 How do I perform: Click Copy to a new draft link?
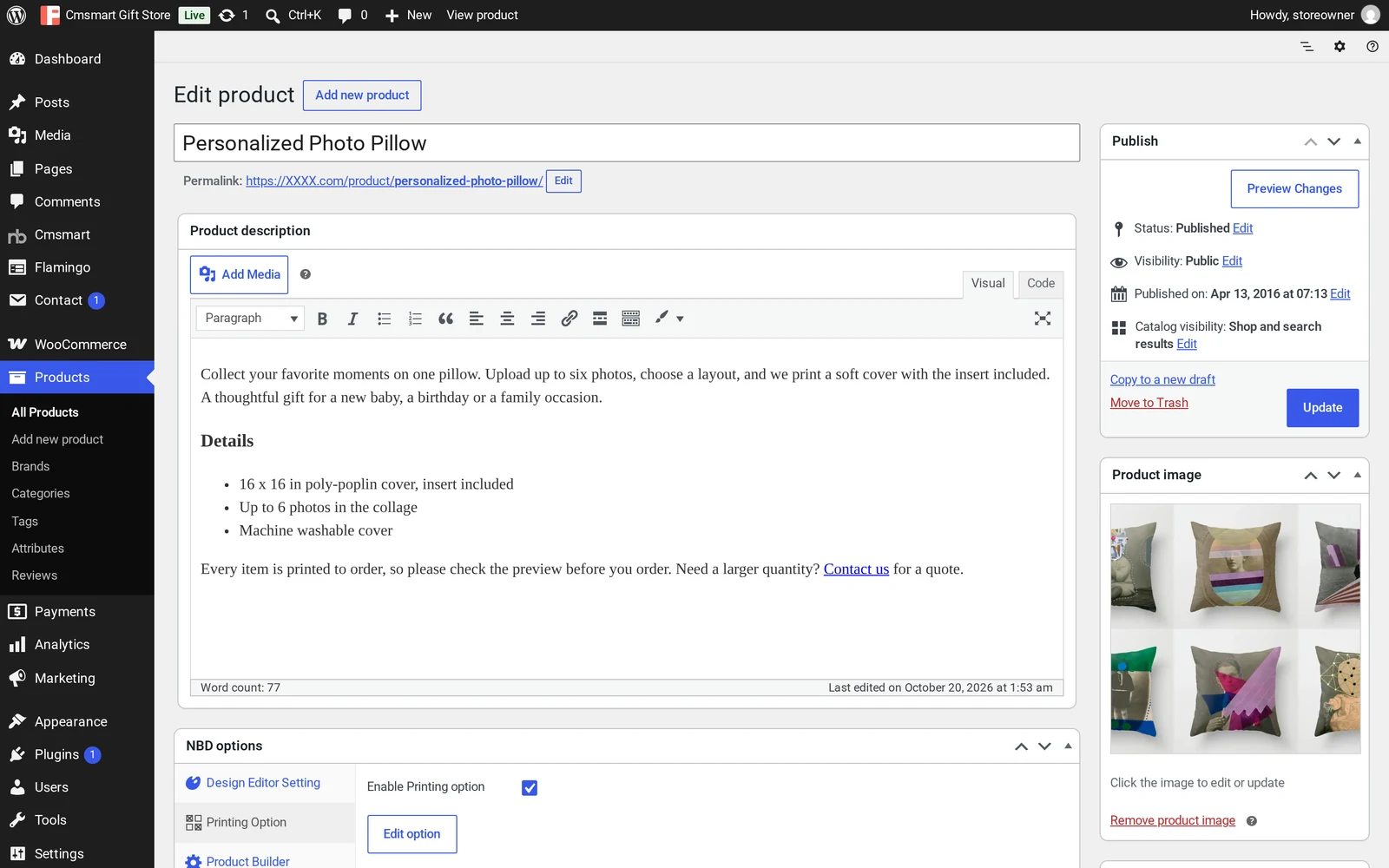(x=1162, y=379)
